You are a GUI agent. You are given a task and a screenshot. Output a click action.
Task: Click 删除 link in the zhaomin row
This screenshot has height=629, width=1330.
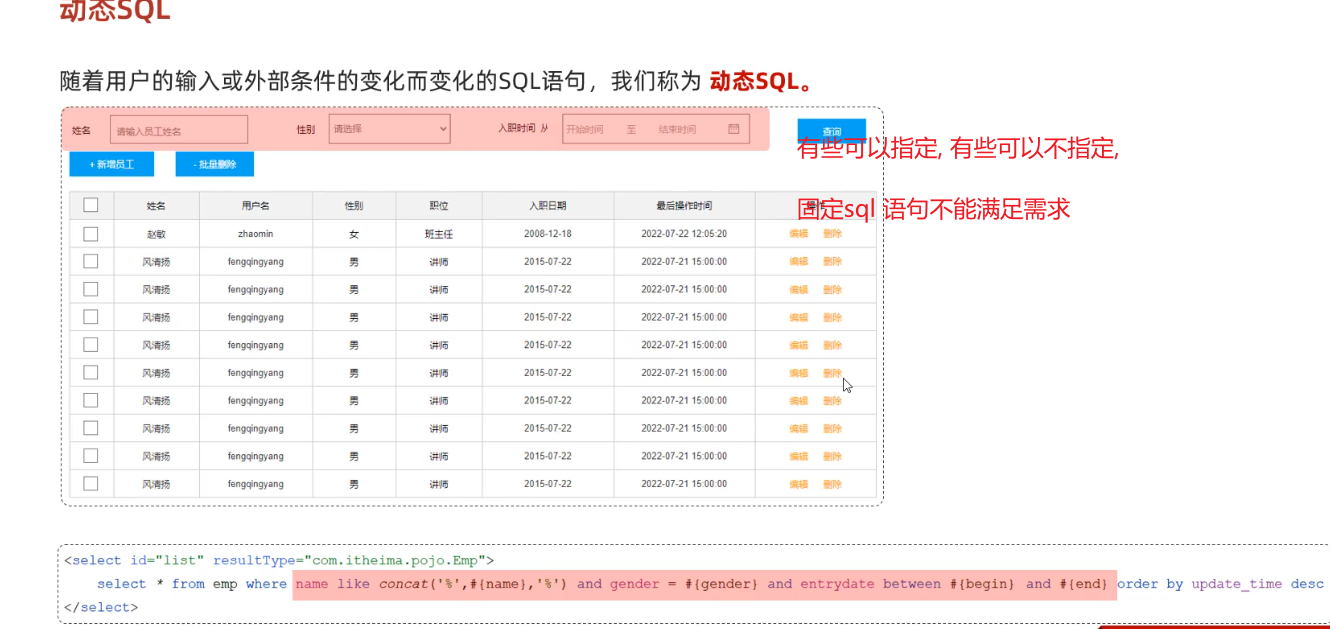tap(832, 234)
